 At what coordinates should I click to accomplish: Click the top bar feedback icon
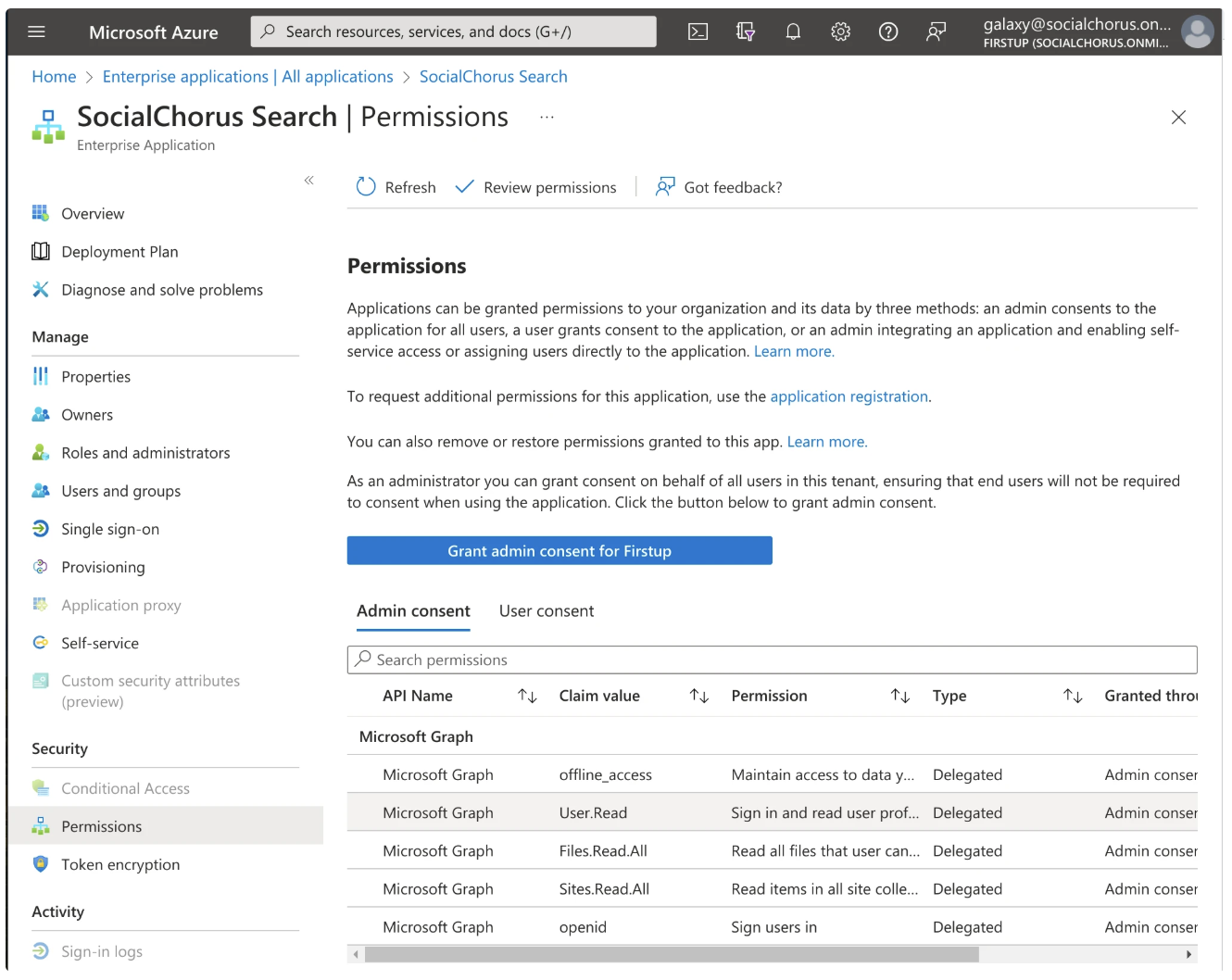click(x=937, y=31)
